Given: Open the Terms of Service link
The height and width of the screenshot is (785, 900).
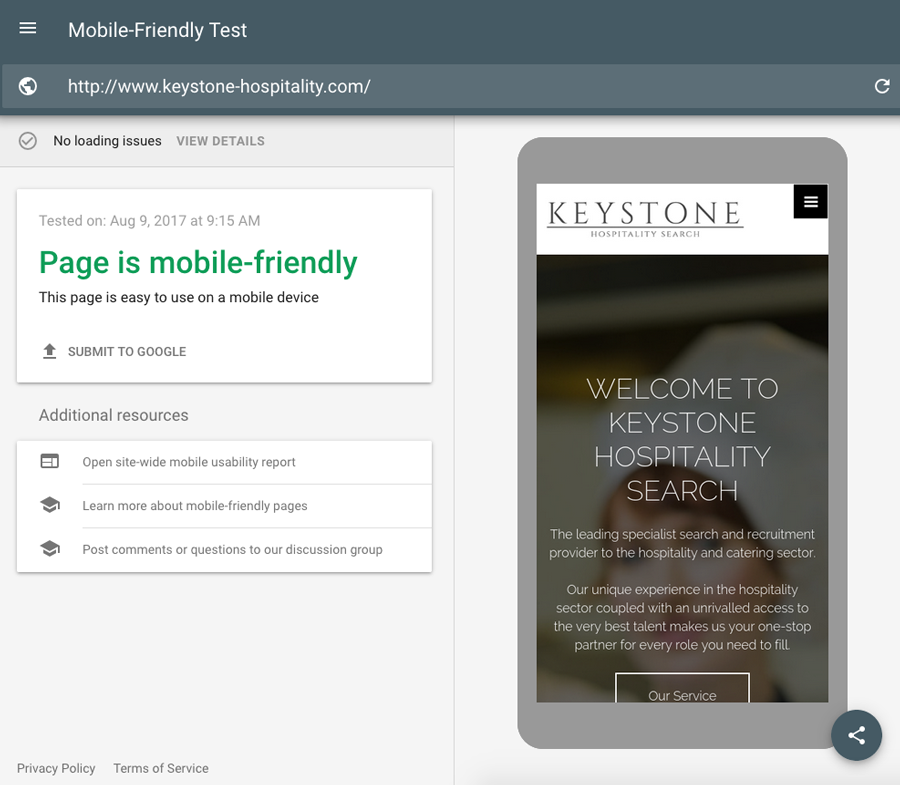Looking at the screenshot, I should pyautogui.click(x=161, y=768).
